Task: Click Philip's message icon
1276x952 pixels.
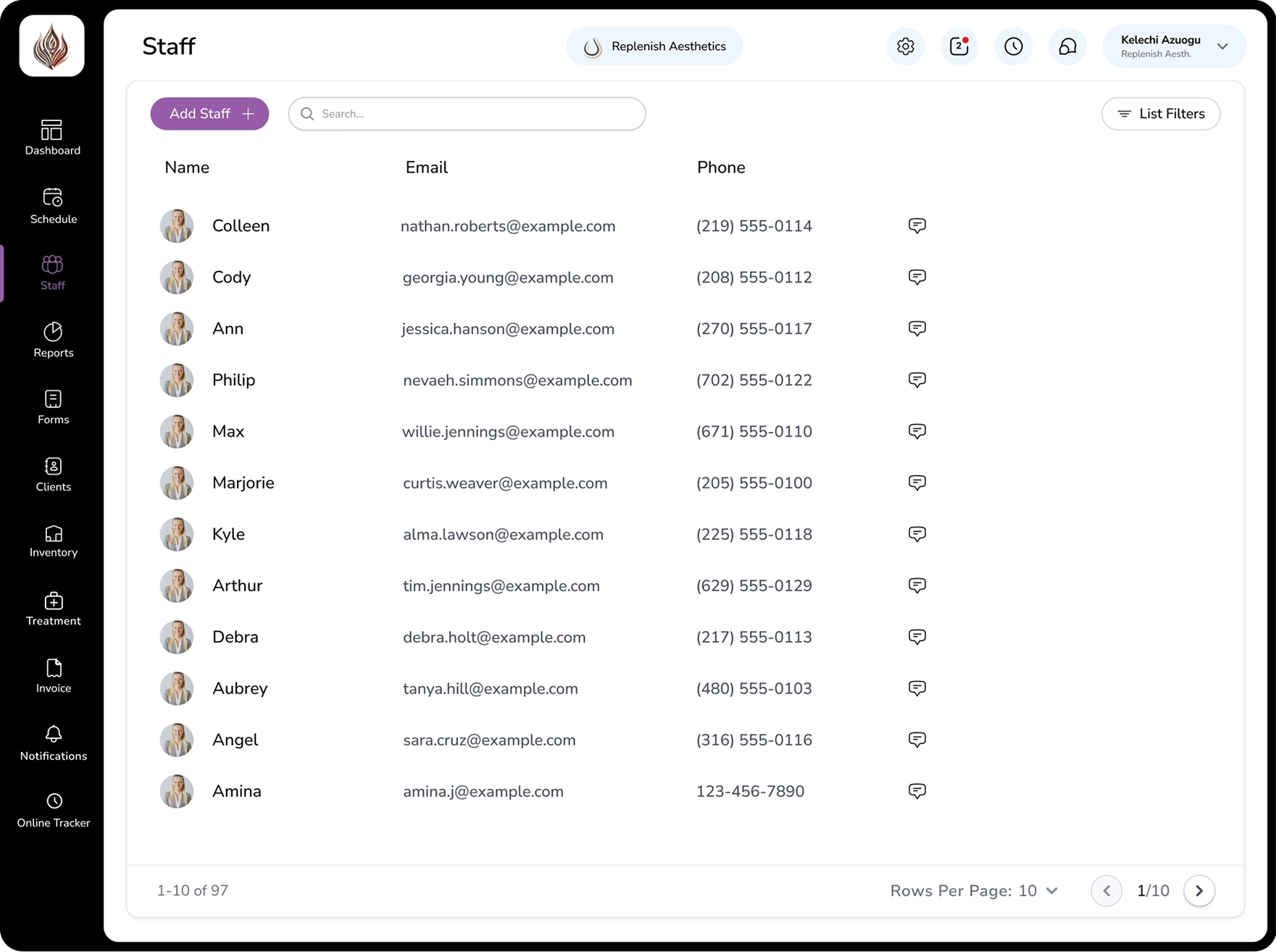Action: coord(917,380)
